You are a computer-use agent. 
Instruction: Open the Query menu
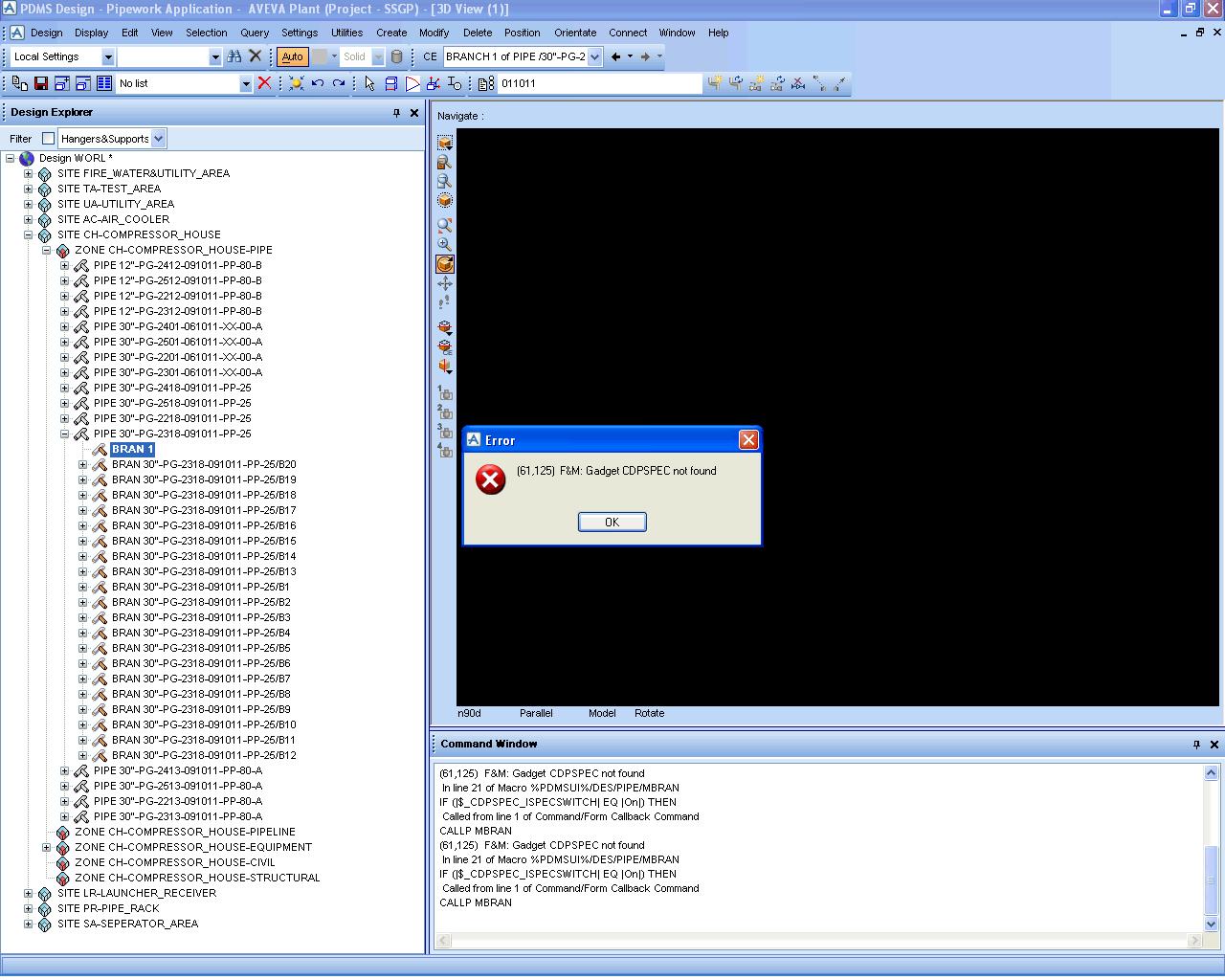point(255,33)
